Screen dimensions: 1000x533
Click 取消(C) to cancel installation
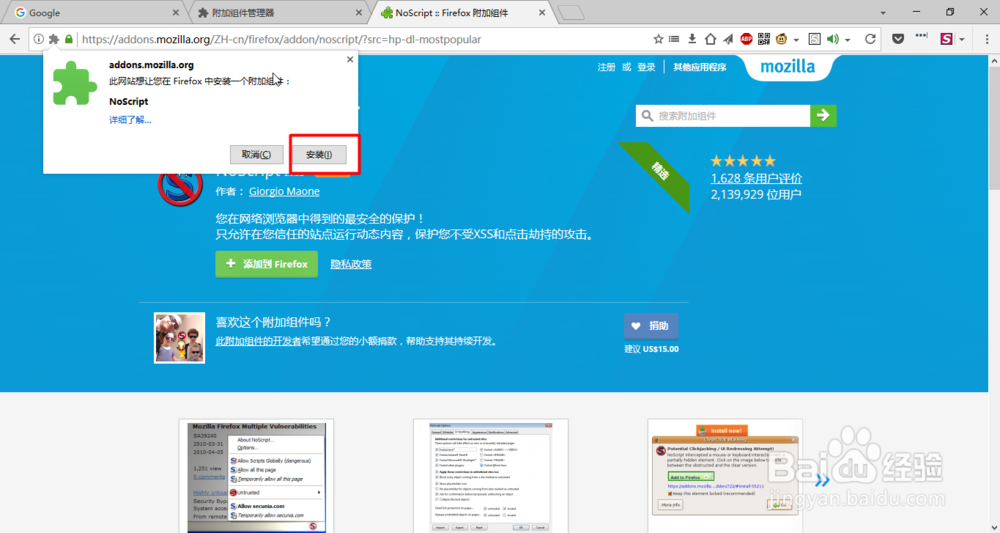(x=256, y=154)
